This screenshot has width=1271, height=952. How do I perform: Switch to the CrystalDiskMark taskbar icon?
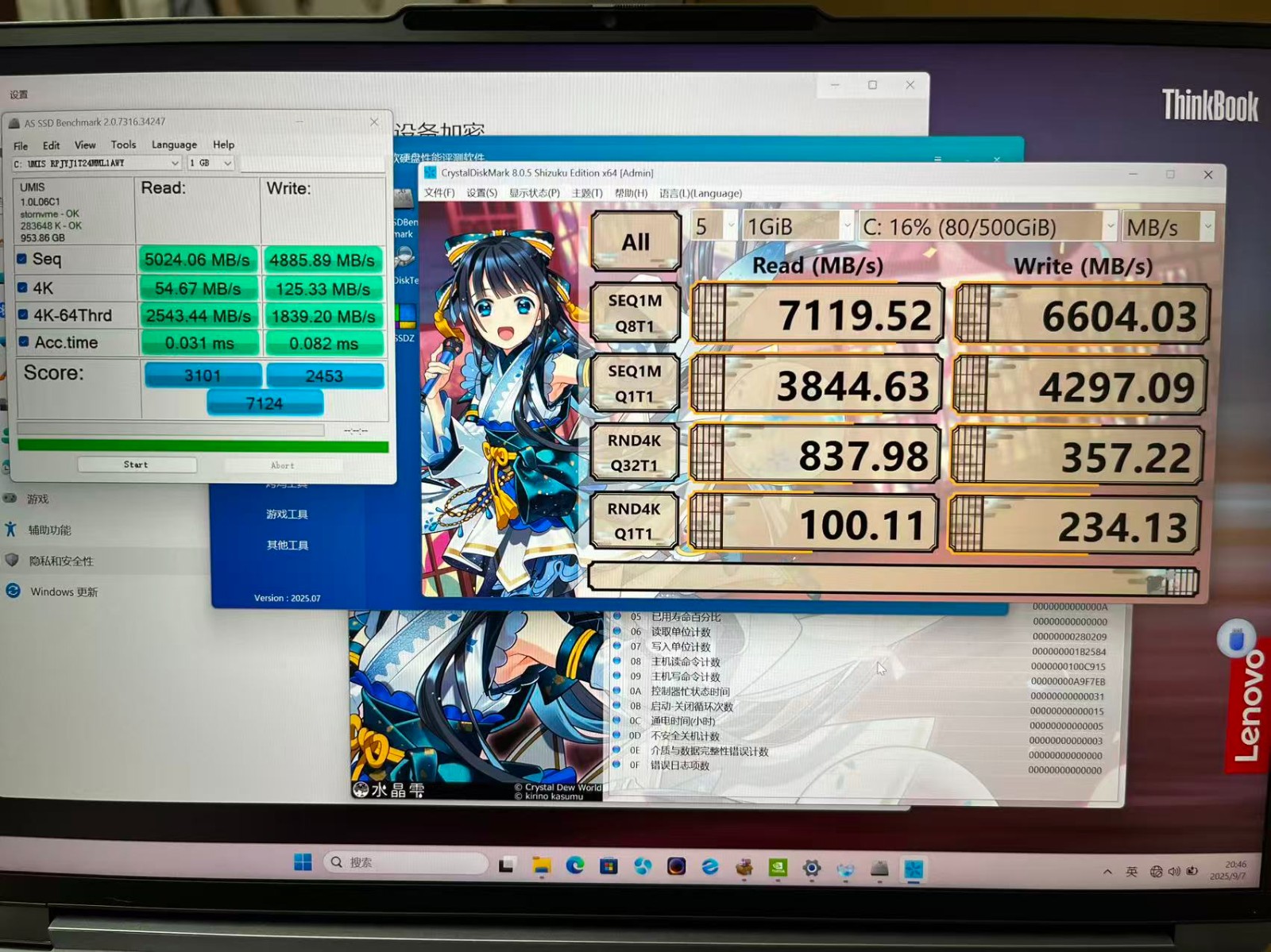click(x=914, y=869)
